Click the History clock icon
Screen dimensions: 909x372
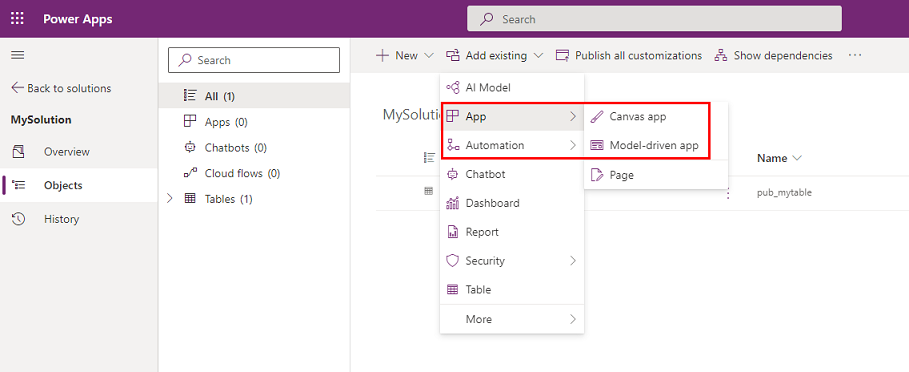[18, 219]
